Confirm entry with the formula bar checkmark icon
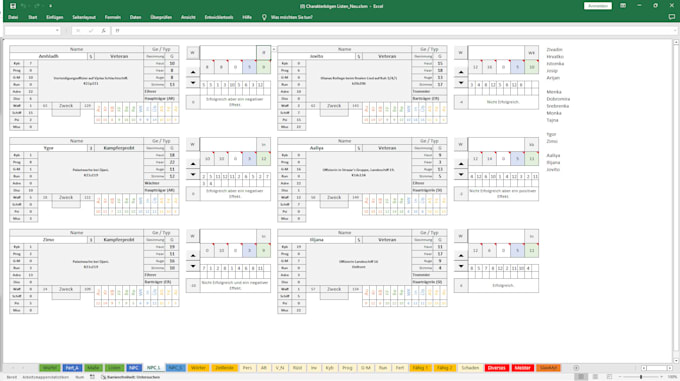Screen dimensions: 680x381 pyautogui.click(x=91, y=31)
